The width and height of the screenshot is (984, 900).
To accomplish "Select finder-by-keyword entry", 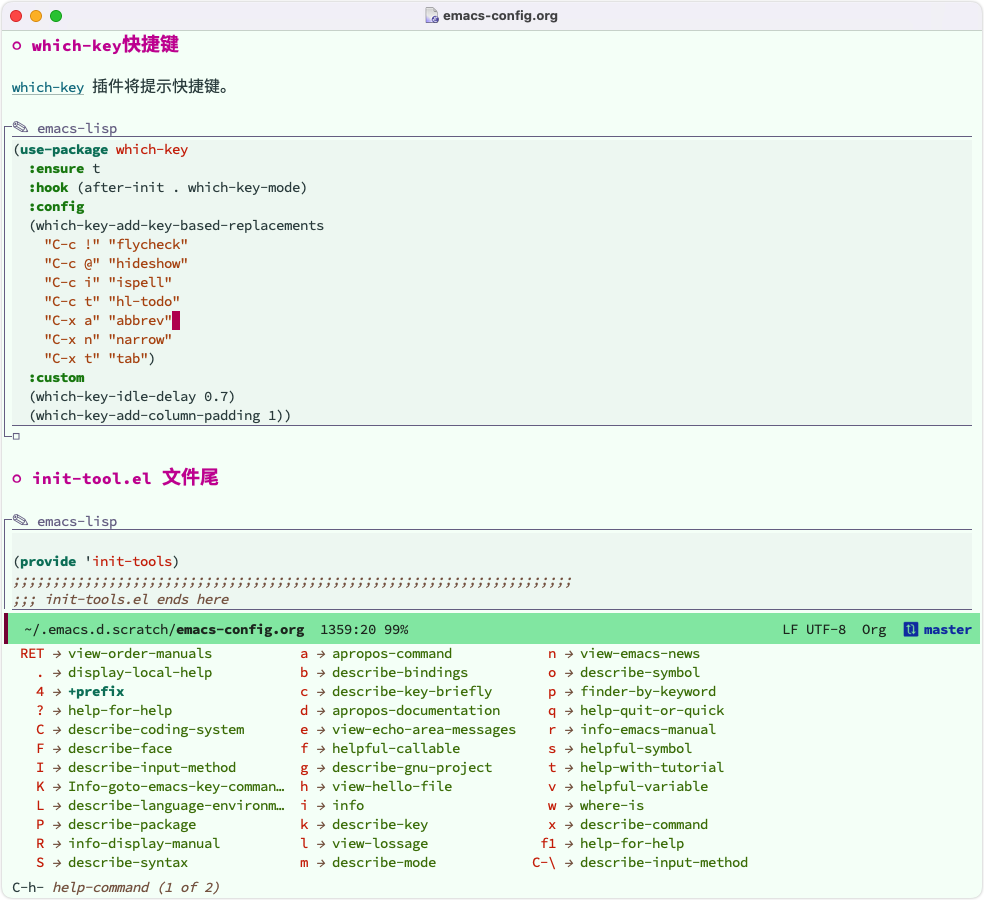I will [x=648, y=691].
